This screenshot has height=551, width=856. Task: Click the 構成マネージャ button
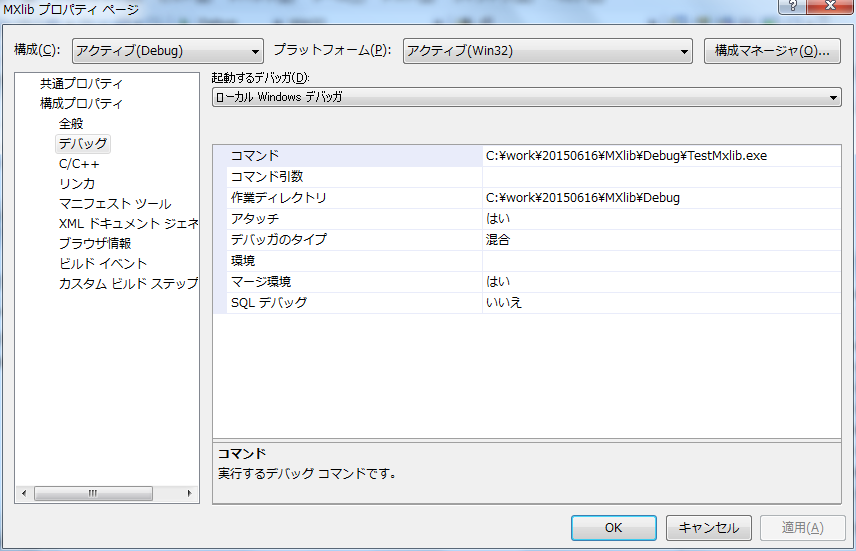pos(772,51)
